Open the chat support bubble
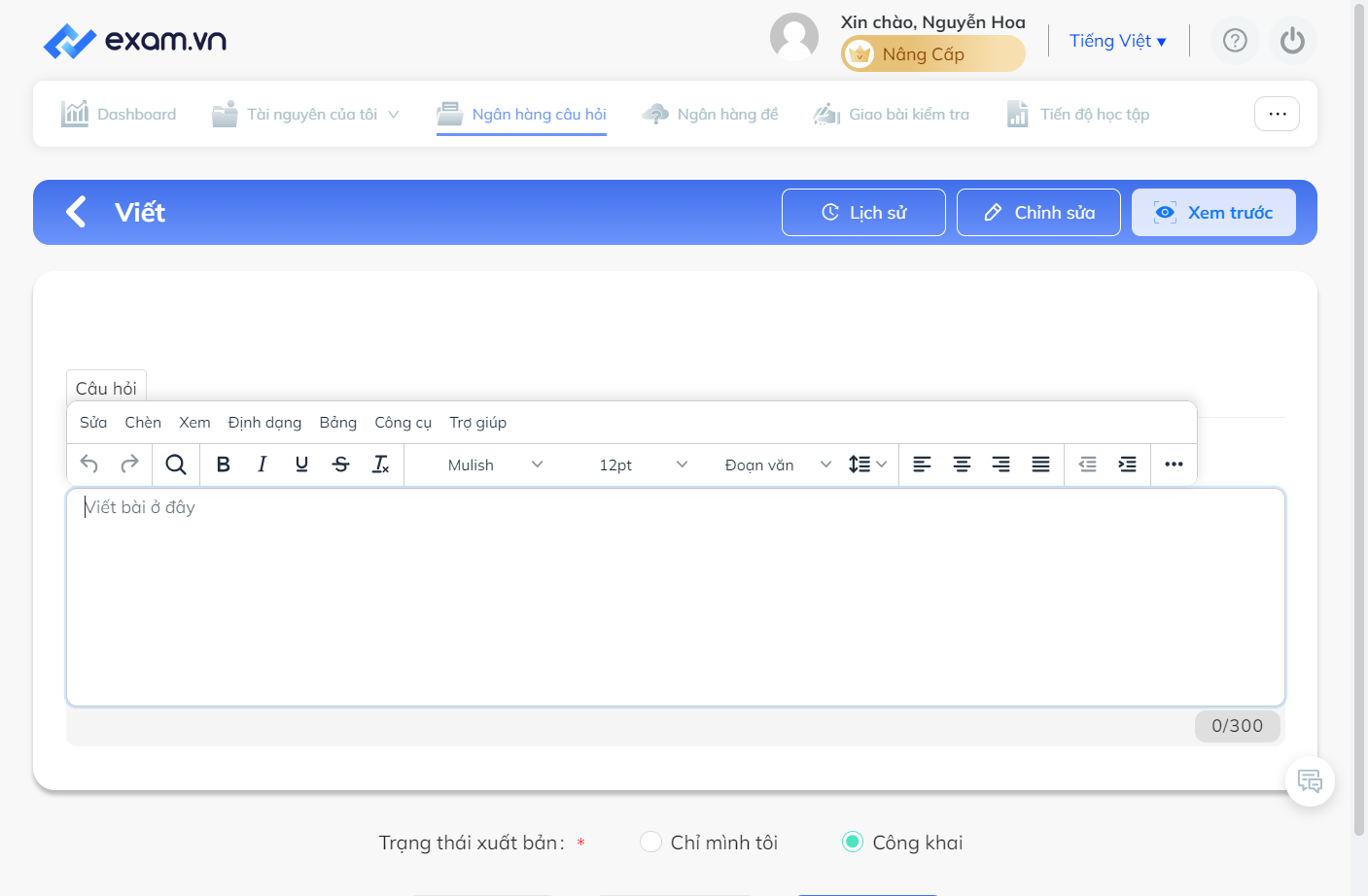This screenshot has height=896, width=1368. [x=1310, y=781]
